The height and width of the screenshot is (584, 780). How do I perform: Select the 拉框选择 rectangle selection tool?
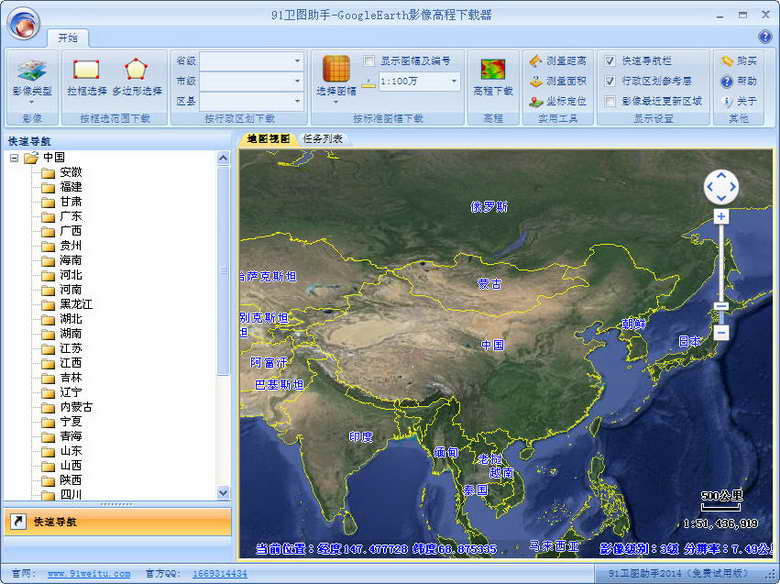click(87, 77)
